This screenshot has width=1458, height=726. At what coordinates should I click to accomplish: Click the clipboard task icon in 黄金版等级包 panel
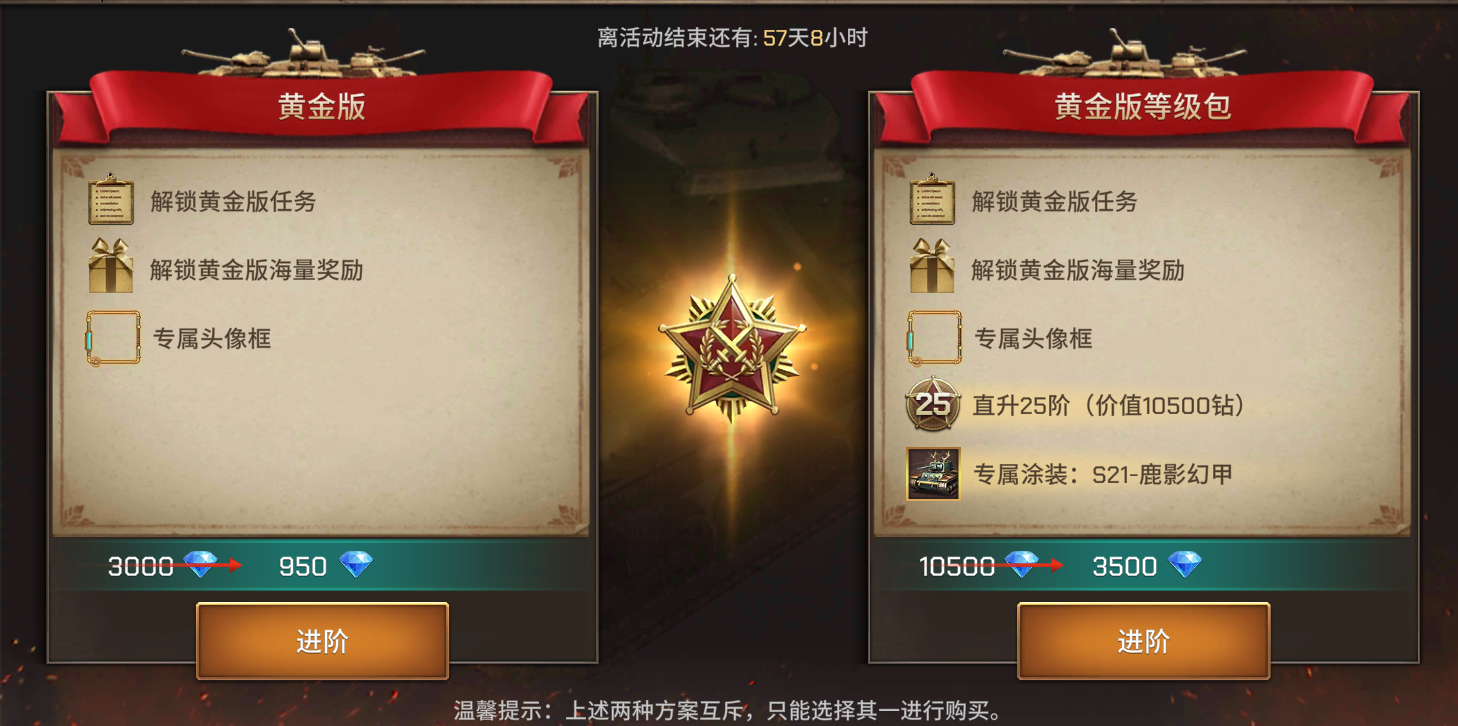[932, 201]
